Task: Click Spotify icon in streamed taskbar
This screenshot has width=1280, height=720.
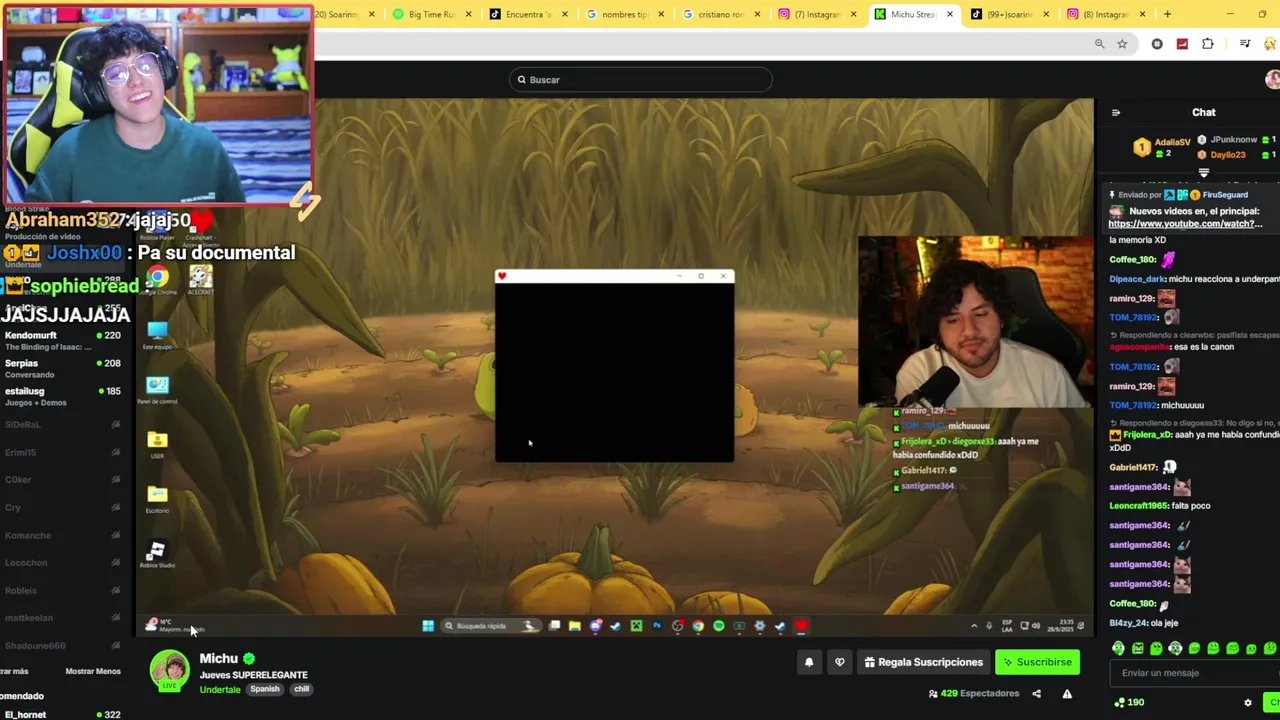Action: [718, 626]
